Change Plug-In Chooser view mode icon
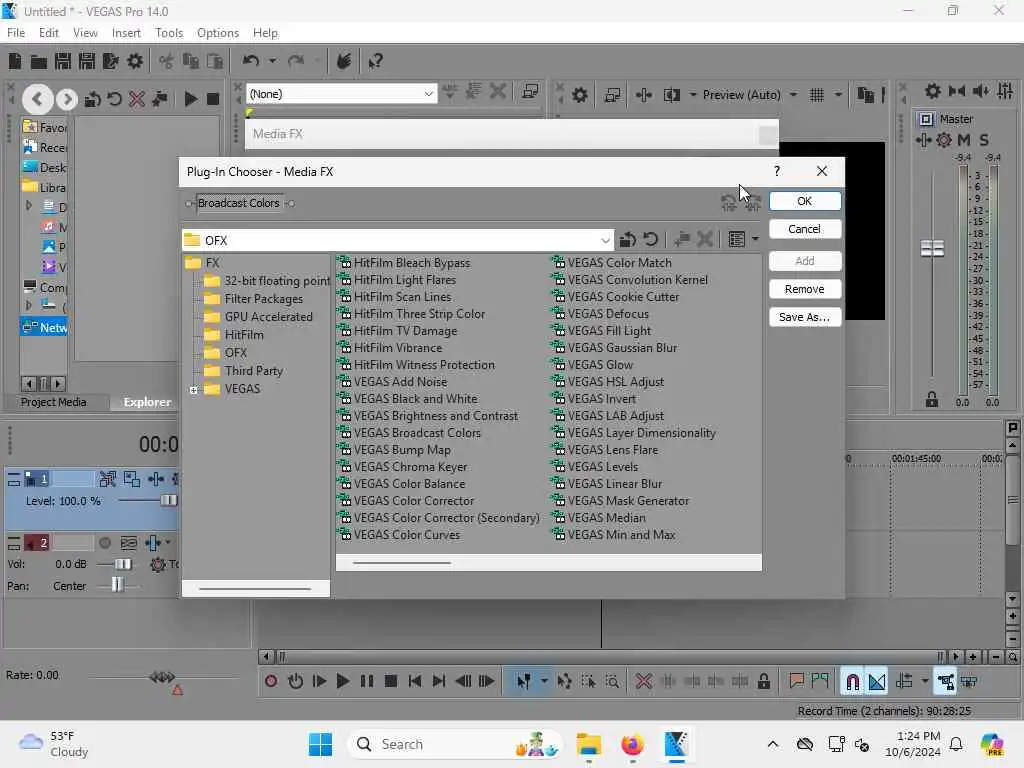Image resolution: width=1024 pixels, height=768 pixels. click(737, 240)
